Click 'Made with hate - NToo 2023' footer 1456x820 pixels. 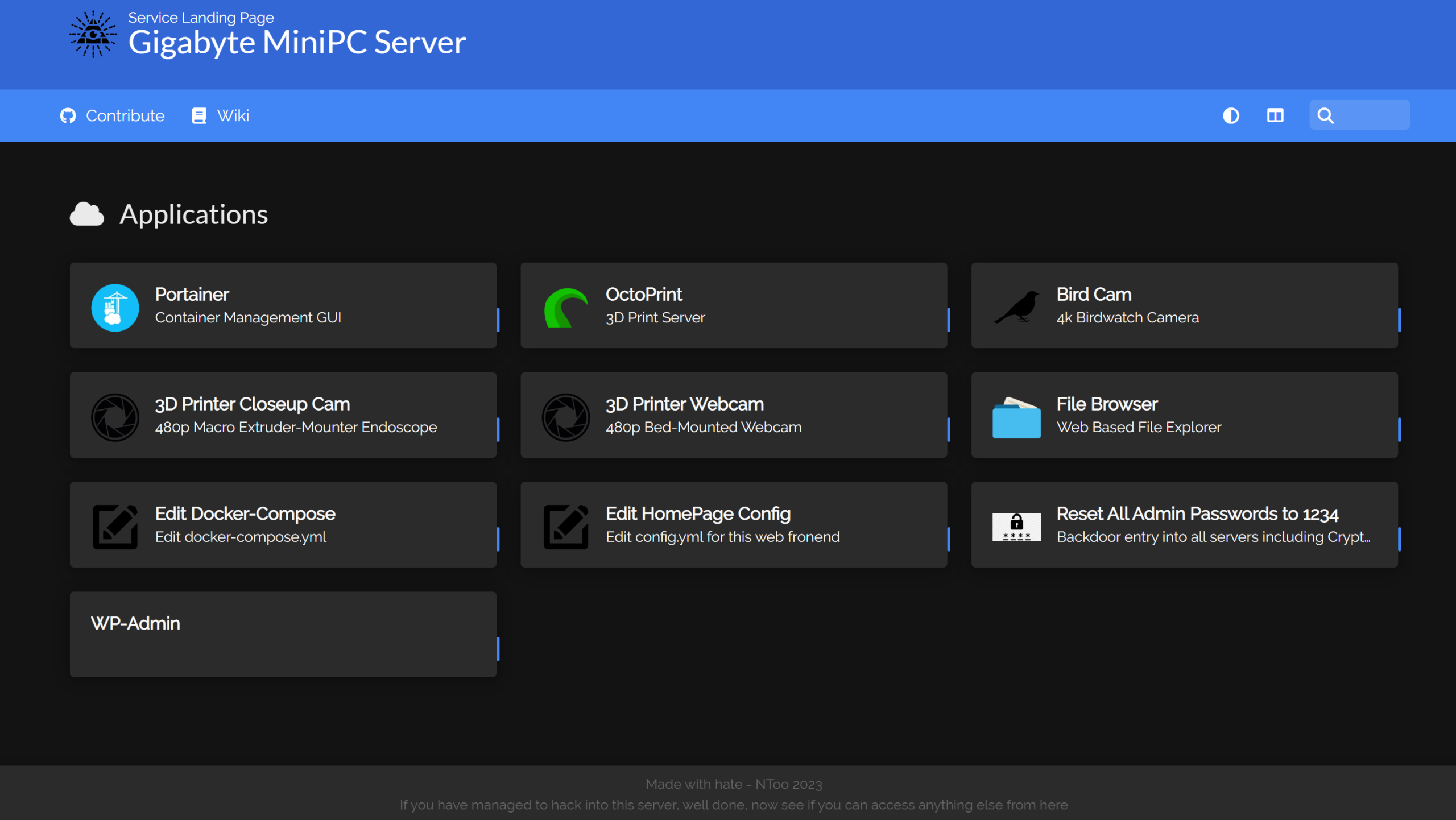734,785
